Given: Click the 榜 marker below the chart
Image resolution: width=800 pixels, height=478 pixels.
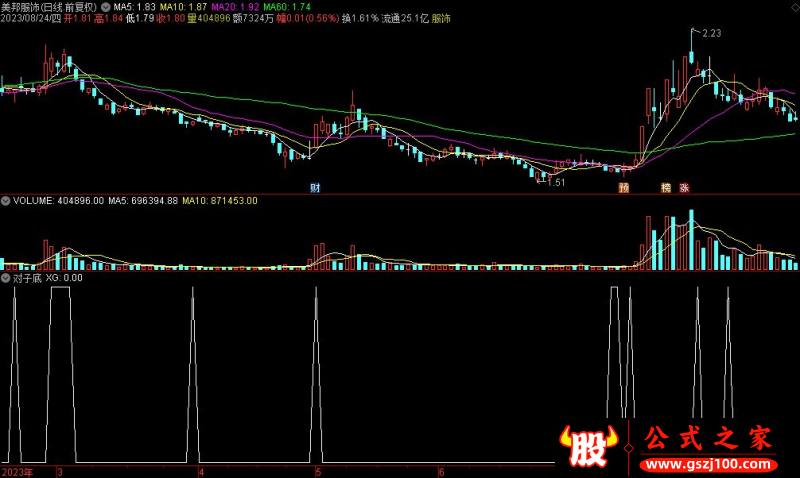Looking at the screenshot, I should click(x=666, y=188).
